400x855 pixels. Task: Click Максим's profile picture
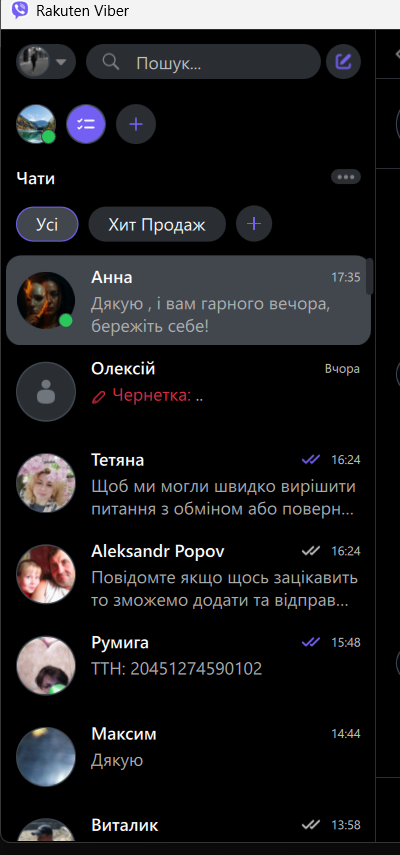pos(46,756)
